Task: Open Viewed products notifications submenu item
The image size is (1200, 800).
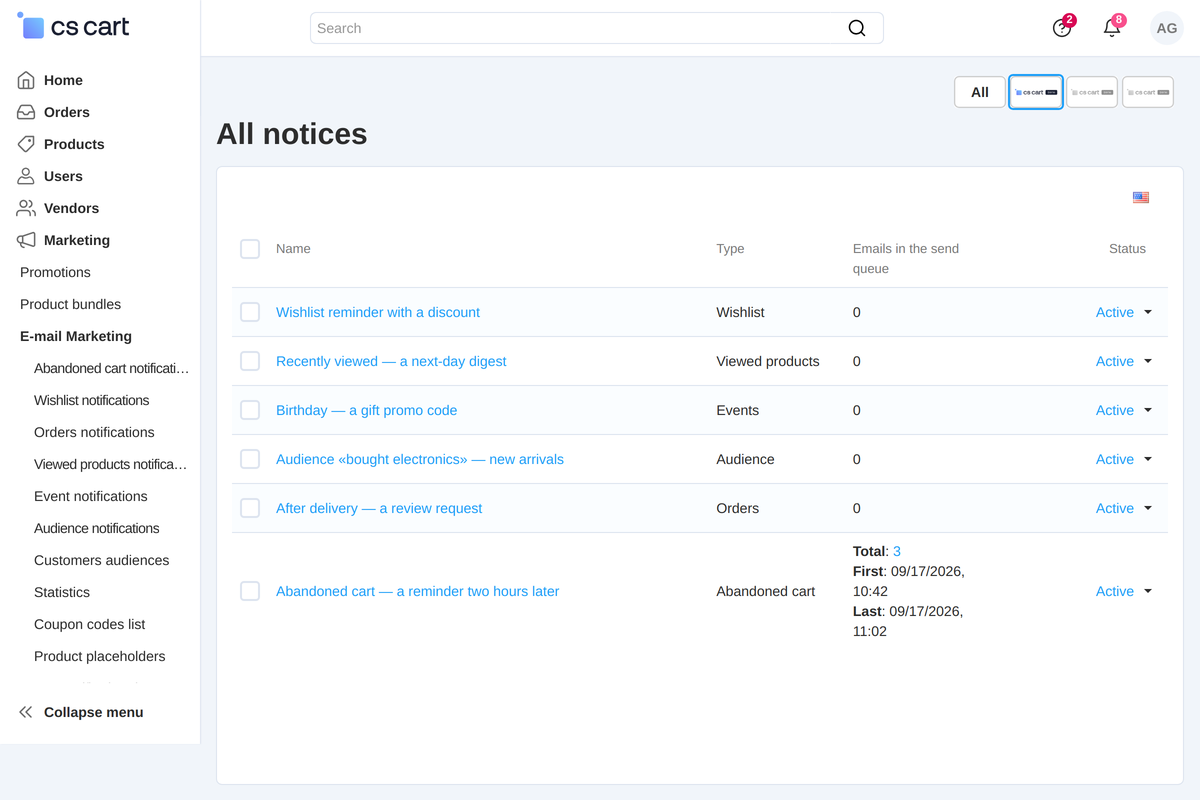Action: (111, 464)
